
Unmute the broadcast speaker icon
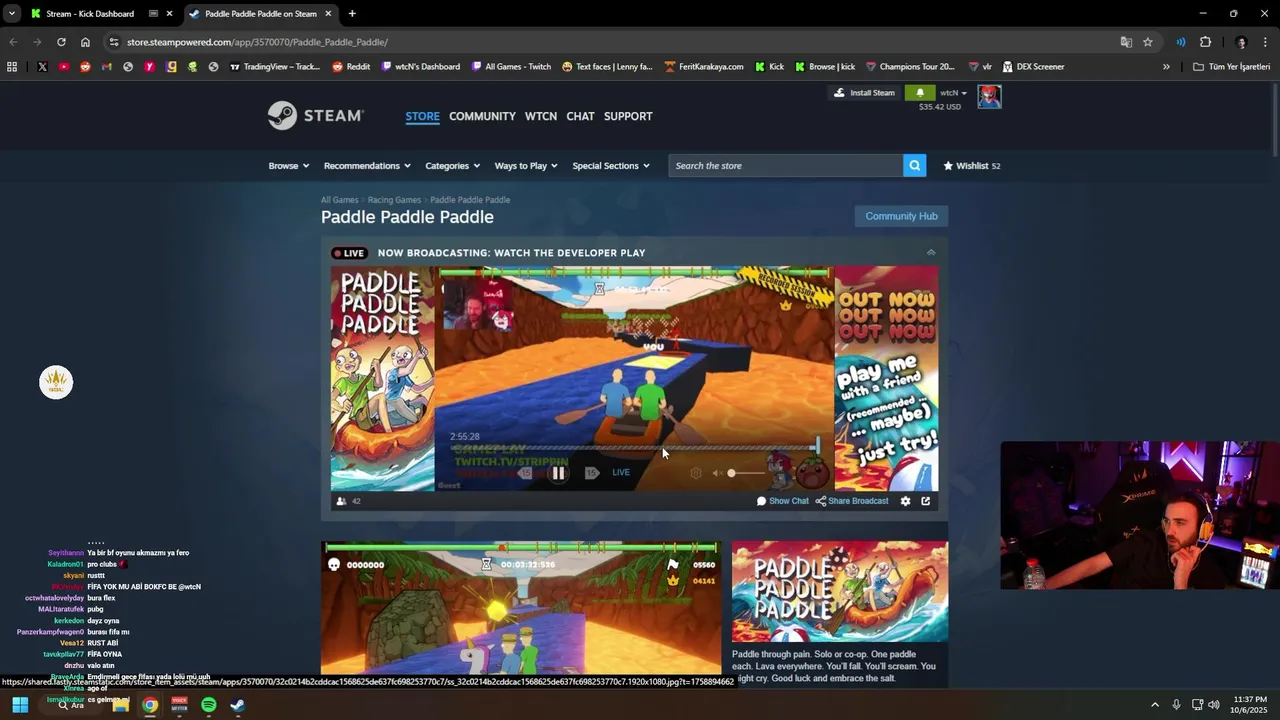click(716, 473)
